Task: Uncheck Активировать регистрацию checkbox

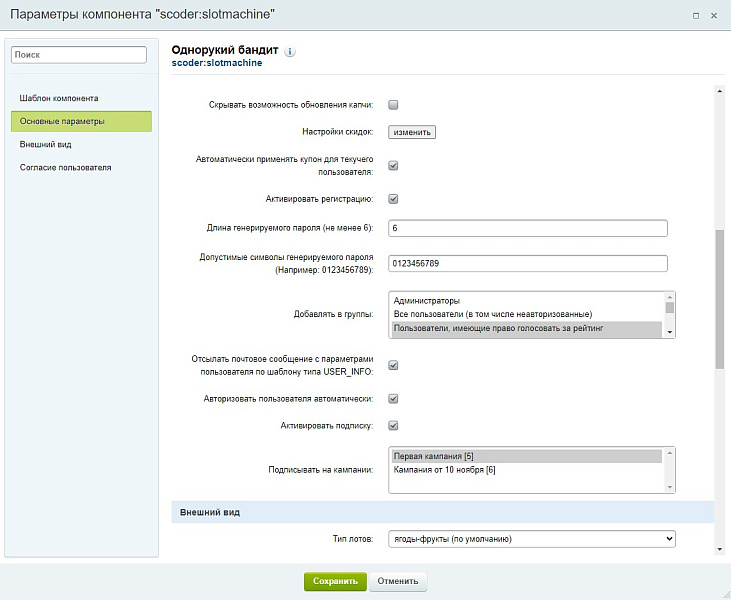Action: [393, 198]
